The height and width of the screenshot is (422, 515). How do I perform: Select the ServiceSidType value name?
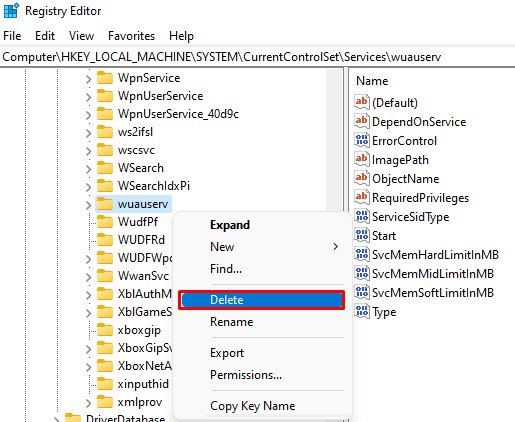[410, 217]
